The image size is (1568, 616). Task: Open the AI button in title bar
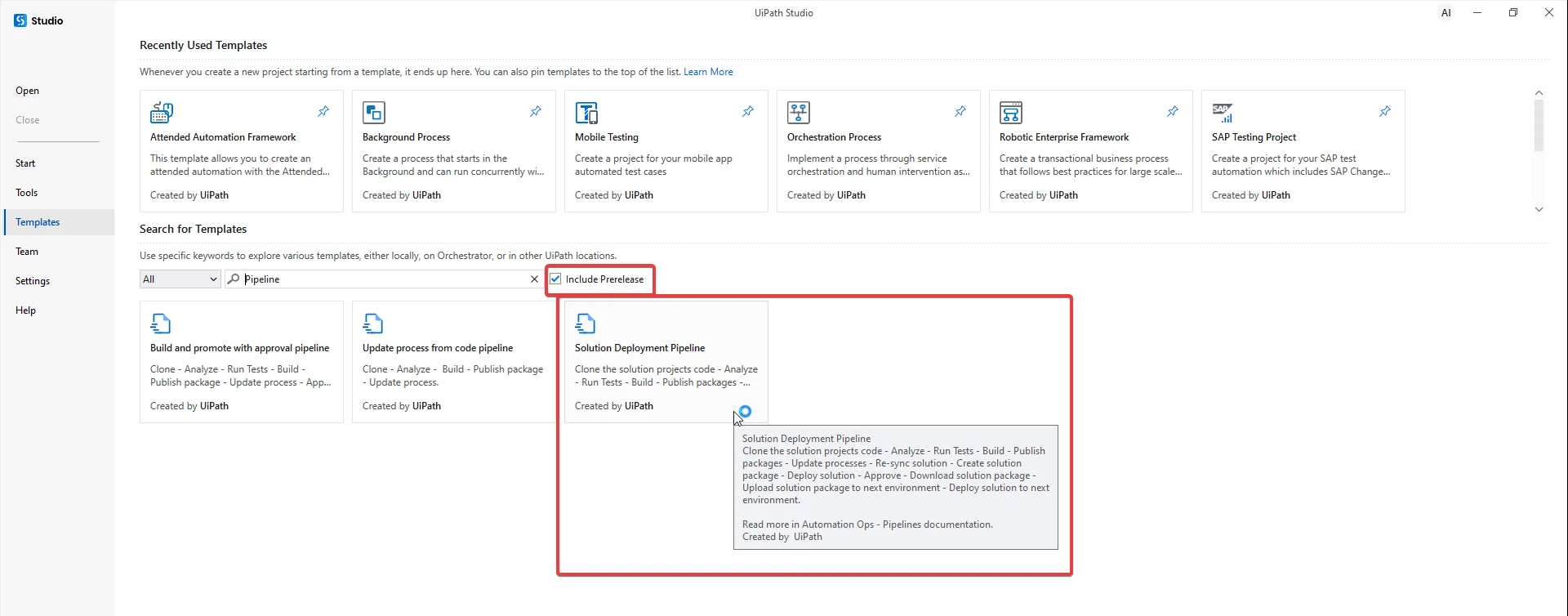coord(1446,13)
